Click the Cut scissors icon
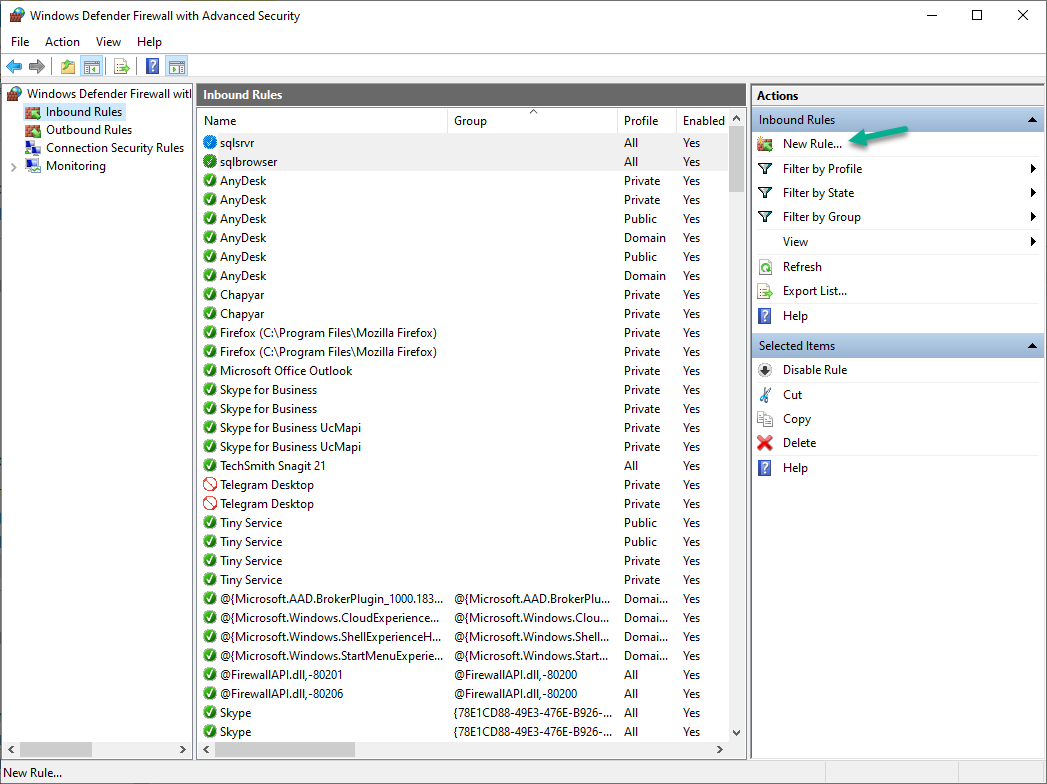This screenshot has width=1047, height=784. click(x=765, y=395)
